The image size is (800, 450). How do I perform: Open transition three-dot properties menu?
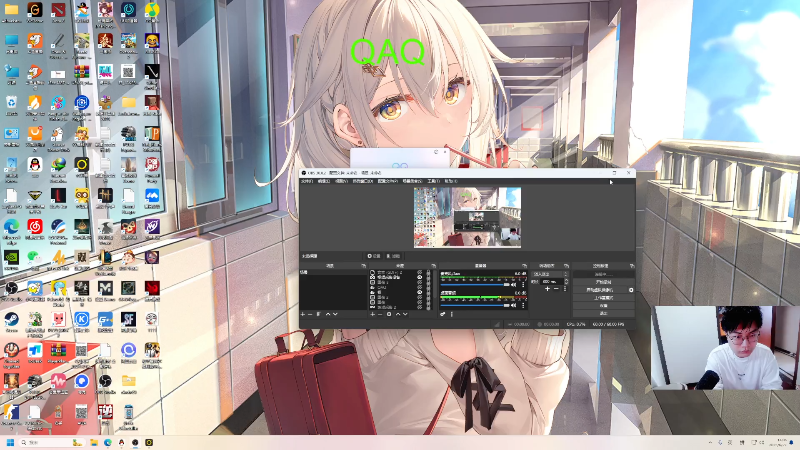pyautogui.click(x=565, y=289)
